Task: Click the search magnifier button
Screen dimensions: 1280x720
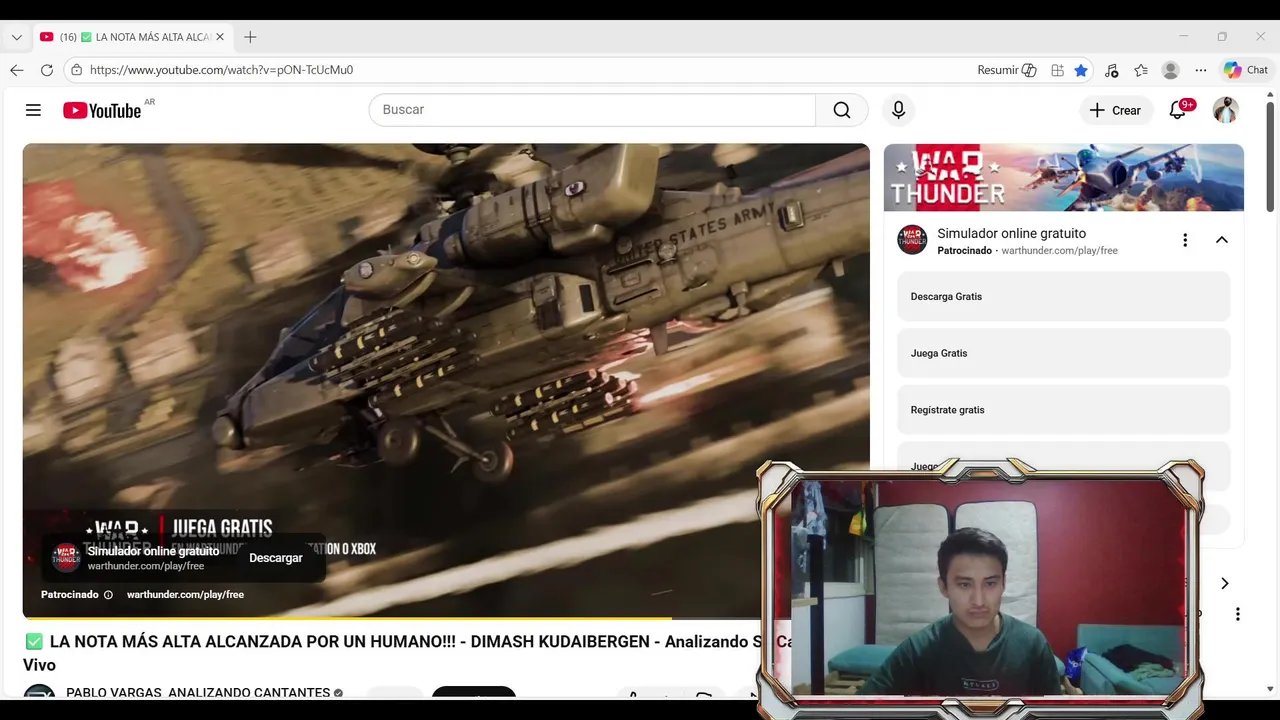Action: click(842, 110)
